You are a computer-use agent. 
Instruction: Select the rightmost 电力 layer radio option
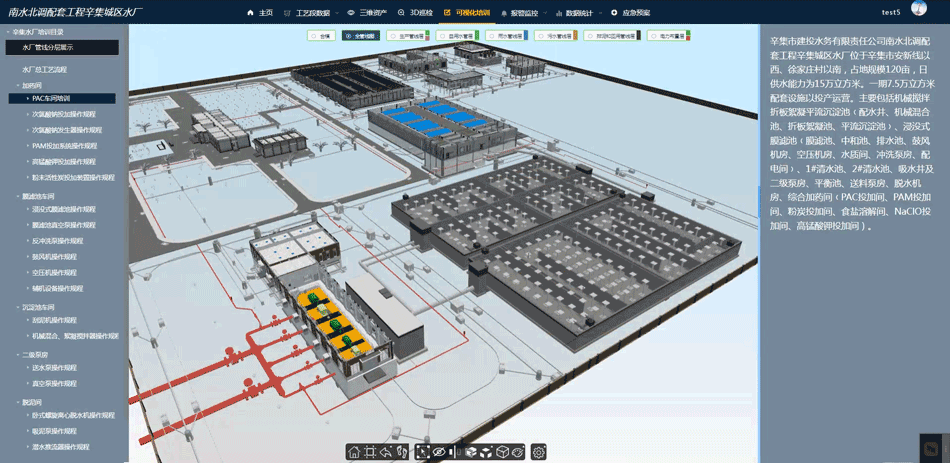click(654, 35)
